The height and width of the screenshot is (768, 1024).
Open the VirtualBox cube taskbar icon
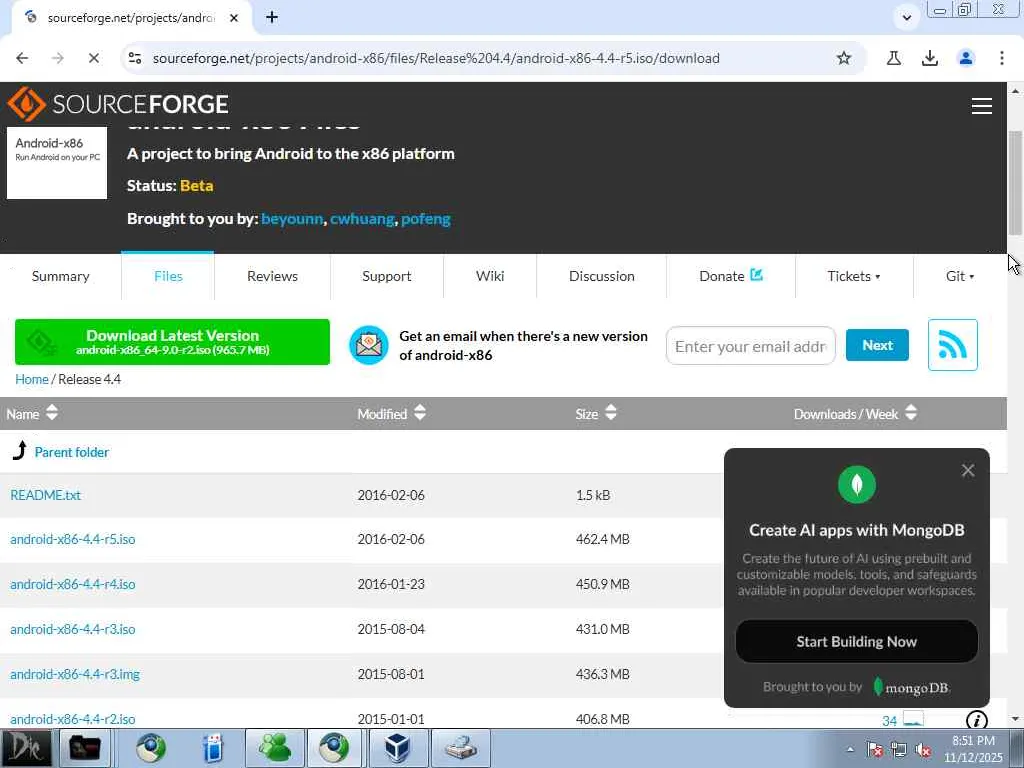tap(397, 748)
